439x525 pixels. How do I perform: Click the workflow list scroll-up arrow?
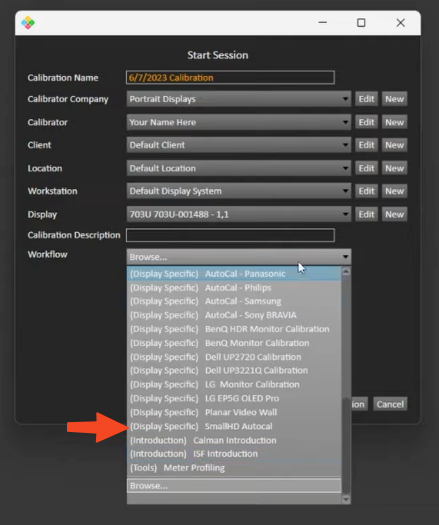pyautogui.click(x=346, y=272)
